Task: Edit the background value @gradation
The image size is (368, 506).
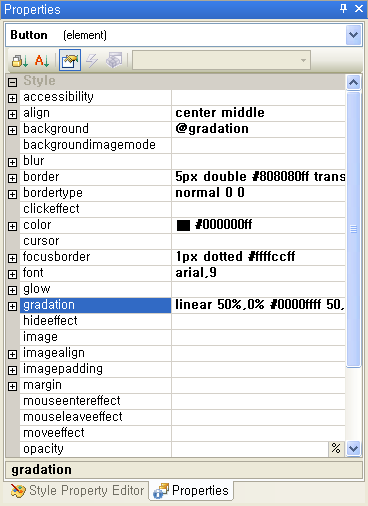Action: (x=258, y=129)
